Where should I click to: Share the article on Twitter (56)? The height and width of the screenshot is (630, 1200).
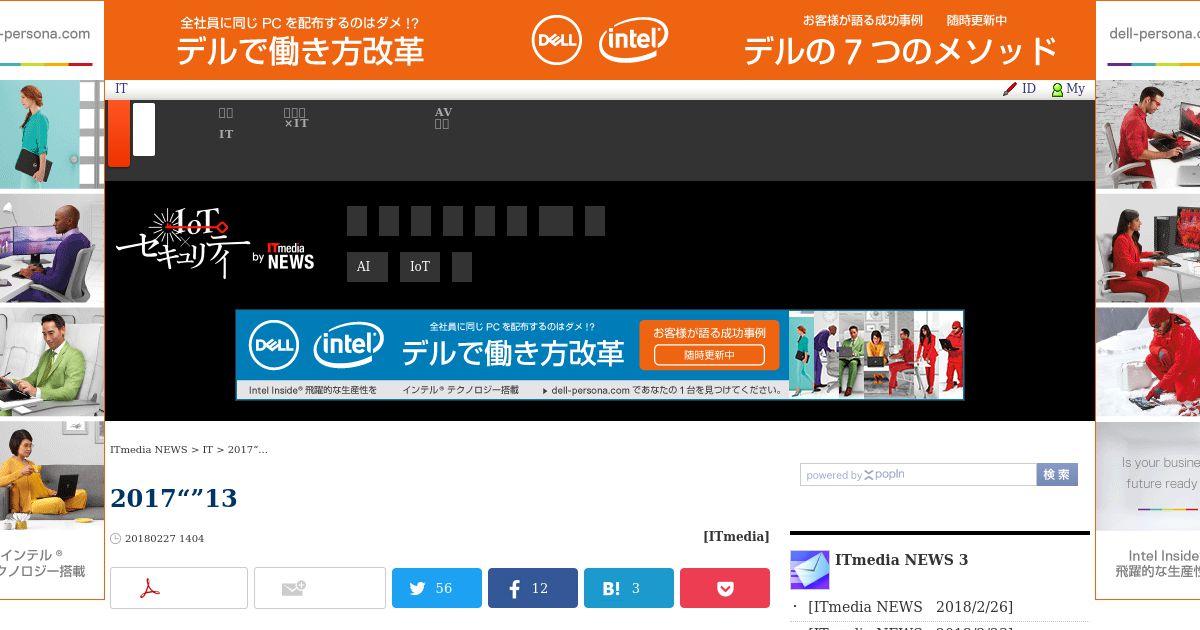[x=437, y=588]
